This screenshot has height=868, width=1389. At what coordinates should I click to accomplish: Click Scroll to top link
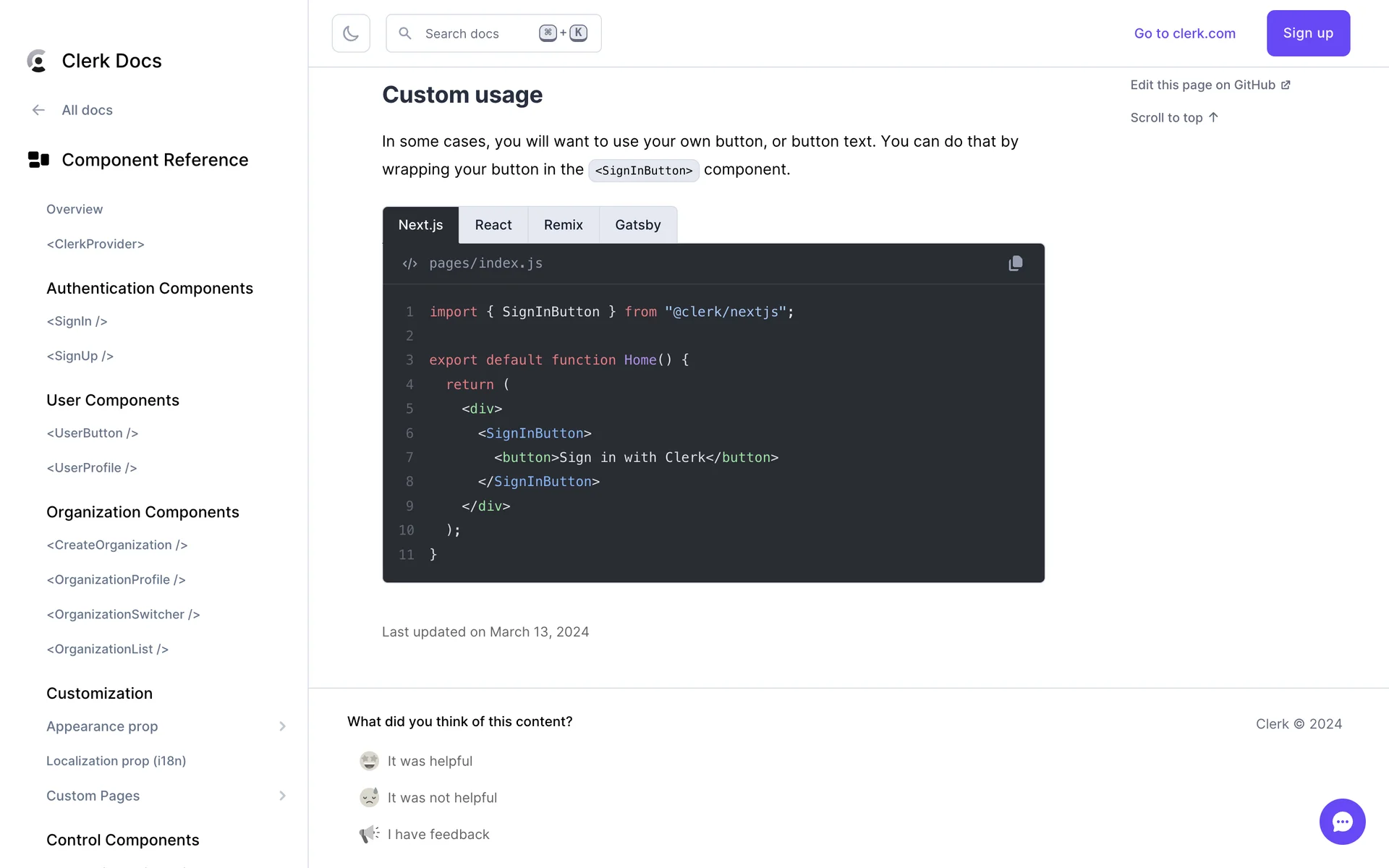pos(1173,118)
